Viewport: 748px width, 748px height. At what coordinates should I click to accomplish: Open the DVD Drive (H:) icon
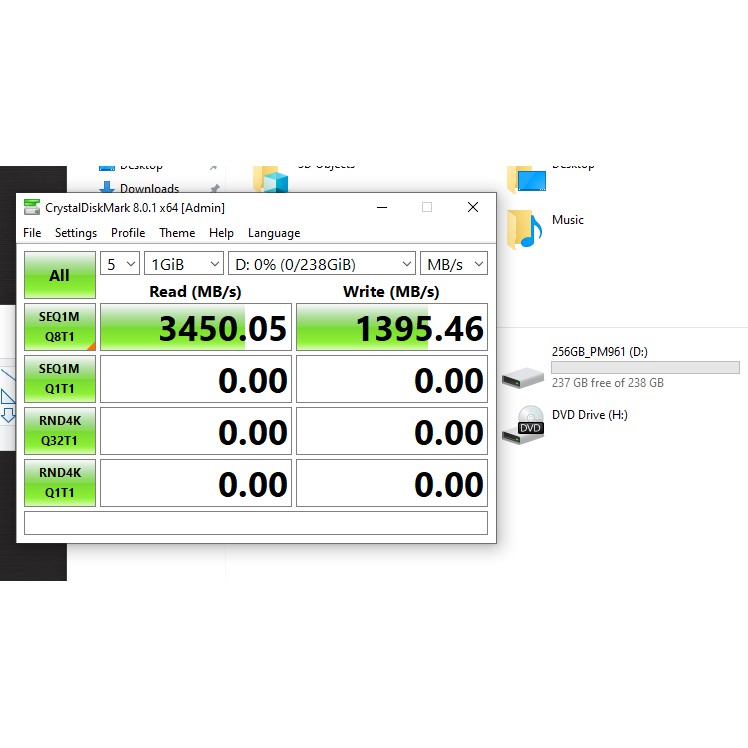point(528,422)
